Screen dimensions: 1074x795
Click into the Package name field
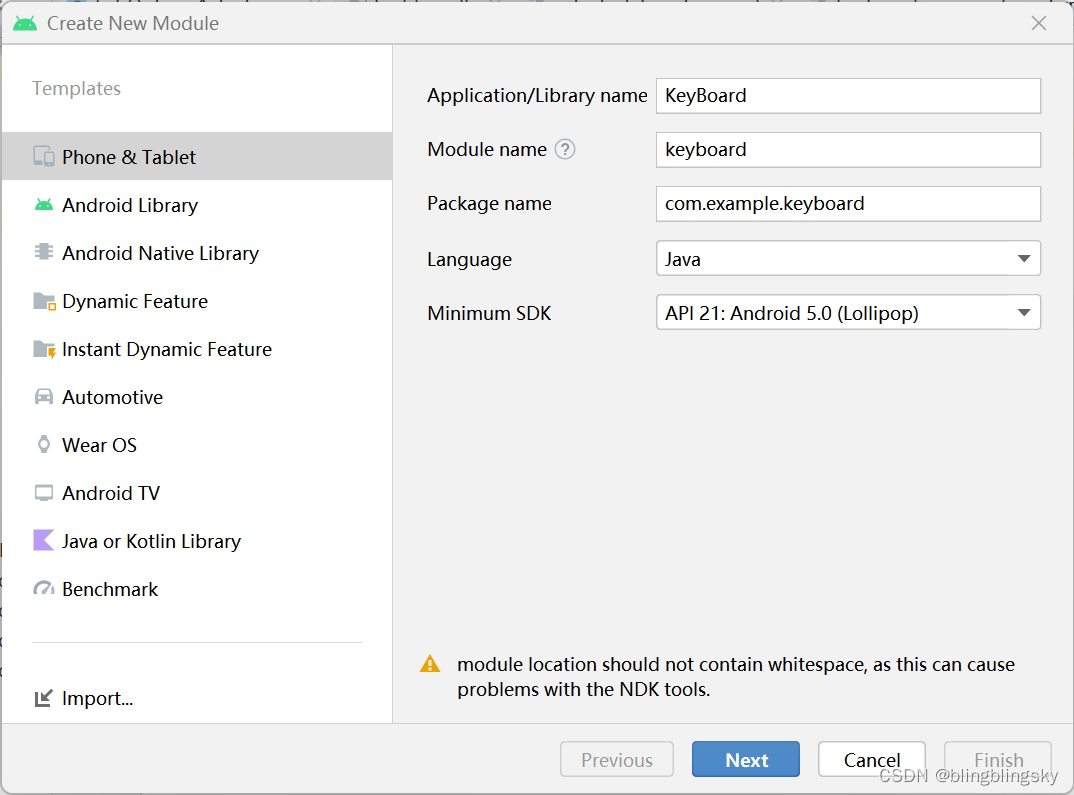848,204
